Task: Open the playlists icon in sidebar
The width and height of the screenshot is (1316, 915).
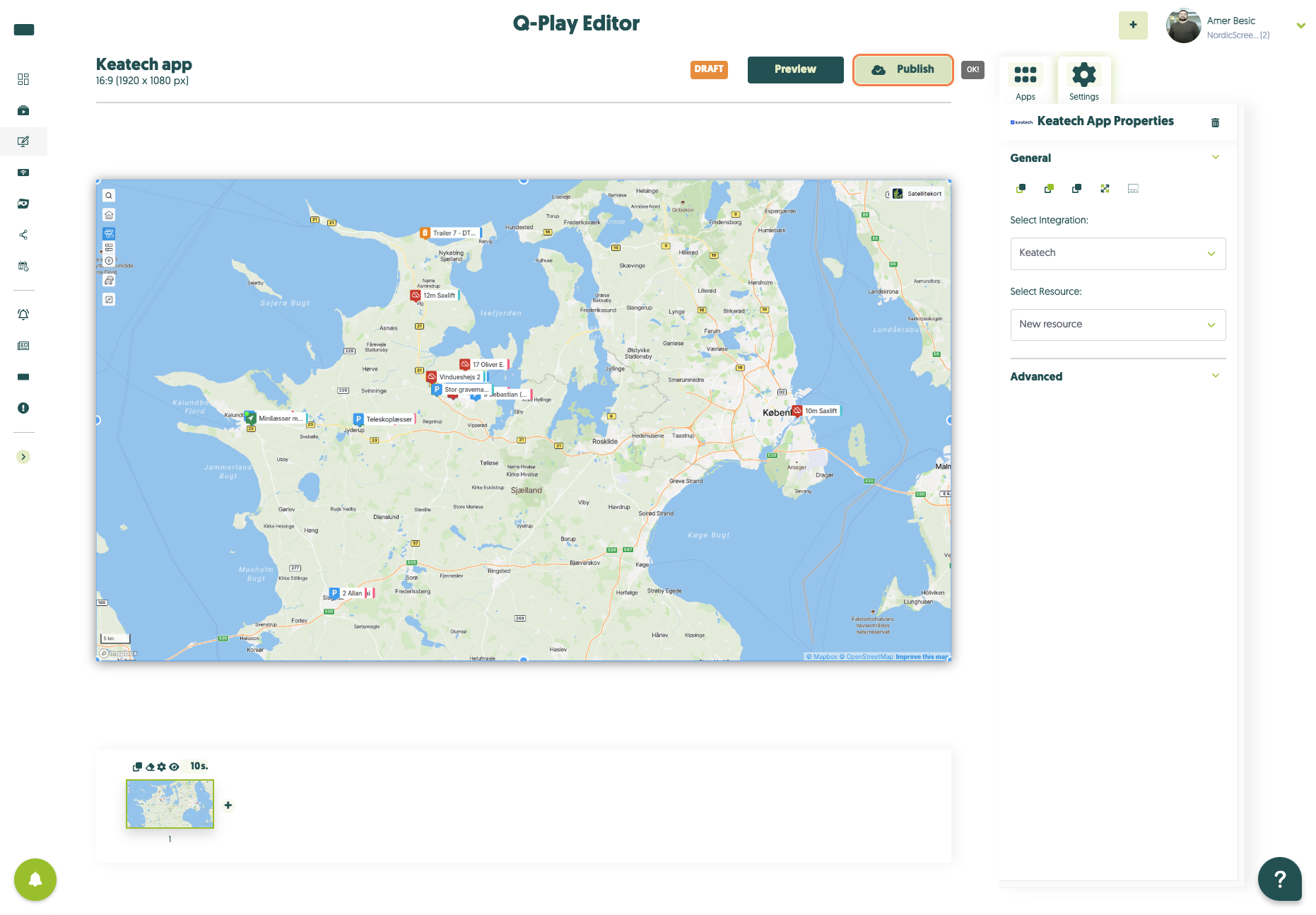Action: (x=23, y=110)
